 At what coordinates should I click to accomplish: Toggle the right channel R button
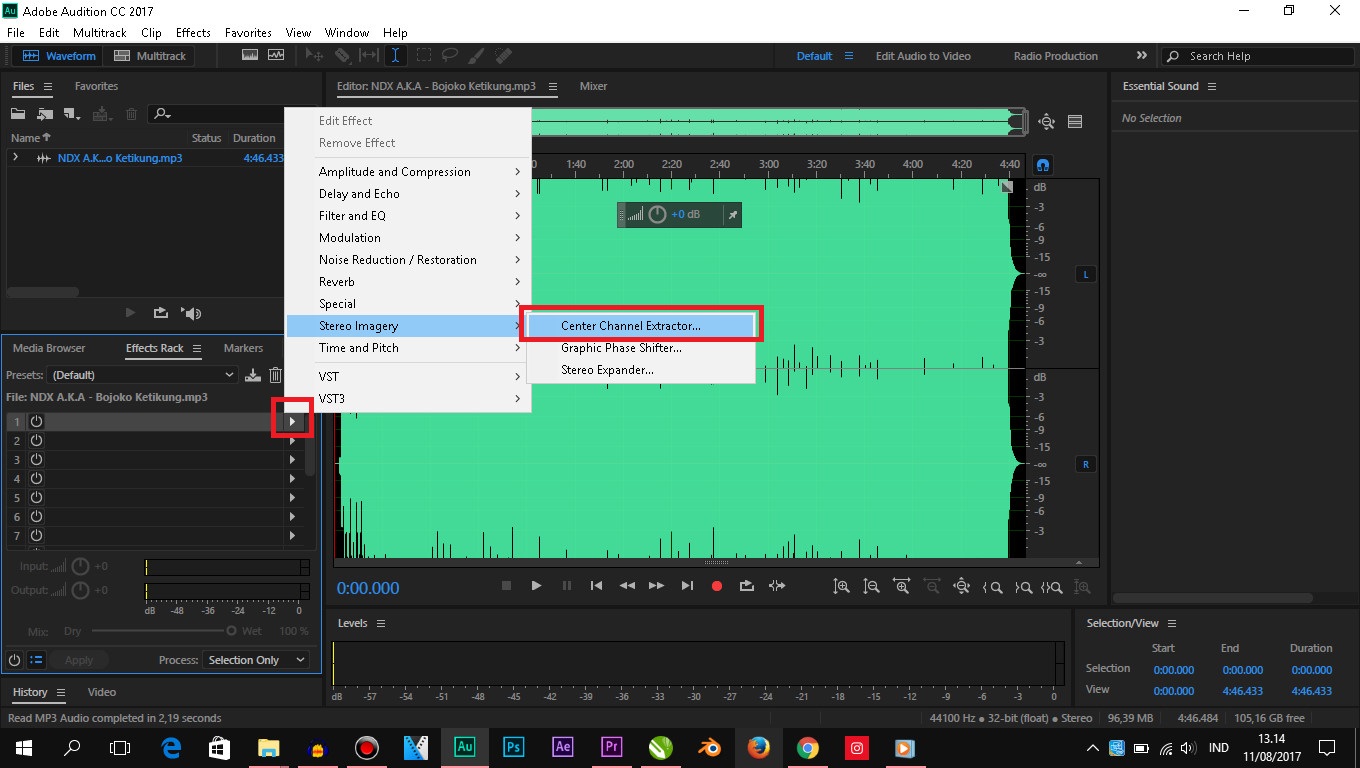point(1086,464)
